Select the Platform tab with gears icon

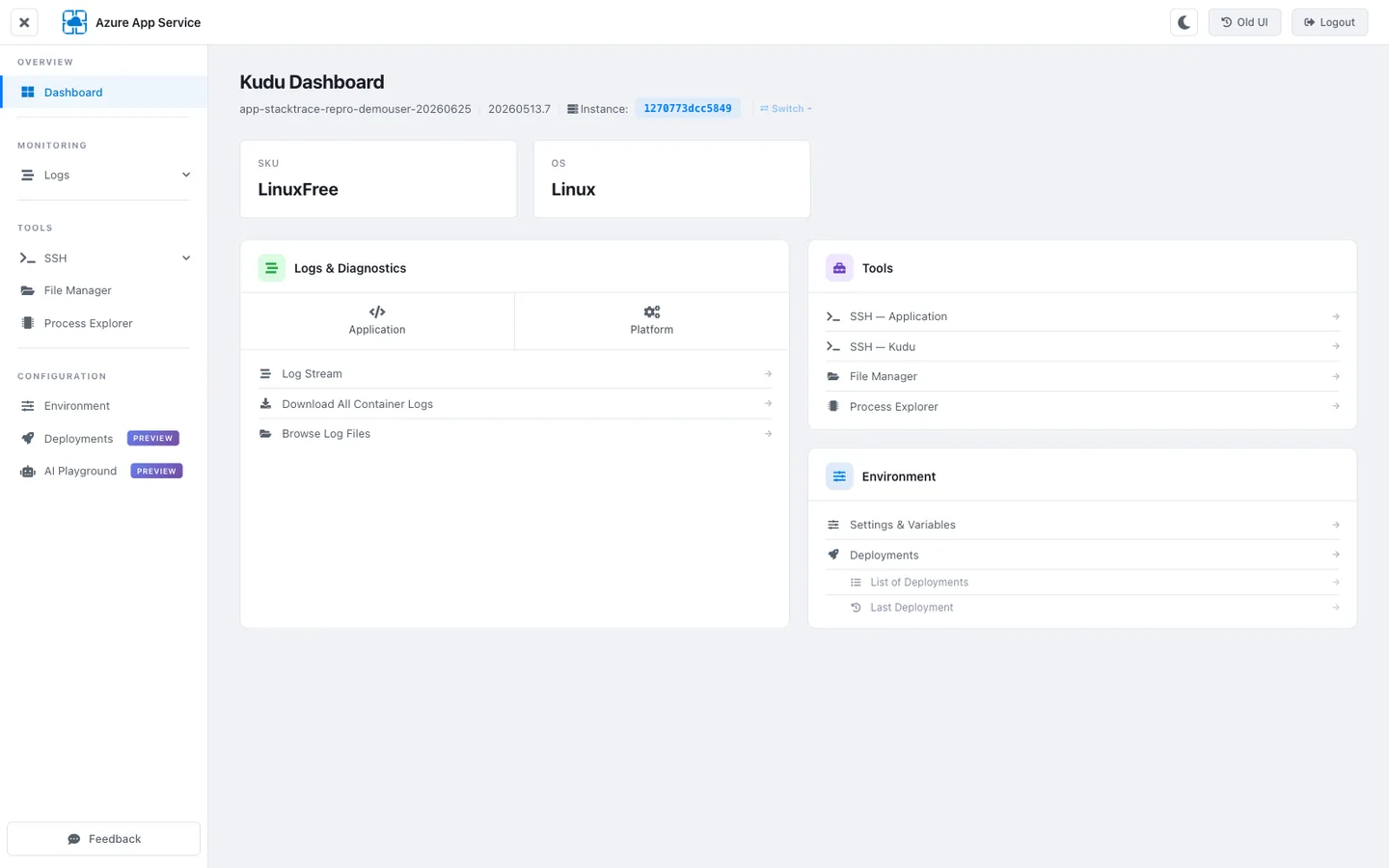coord(652,321)
